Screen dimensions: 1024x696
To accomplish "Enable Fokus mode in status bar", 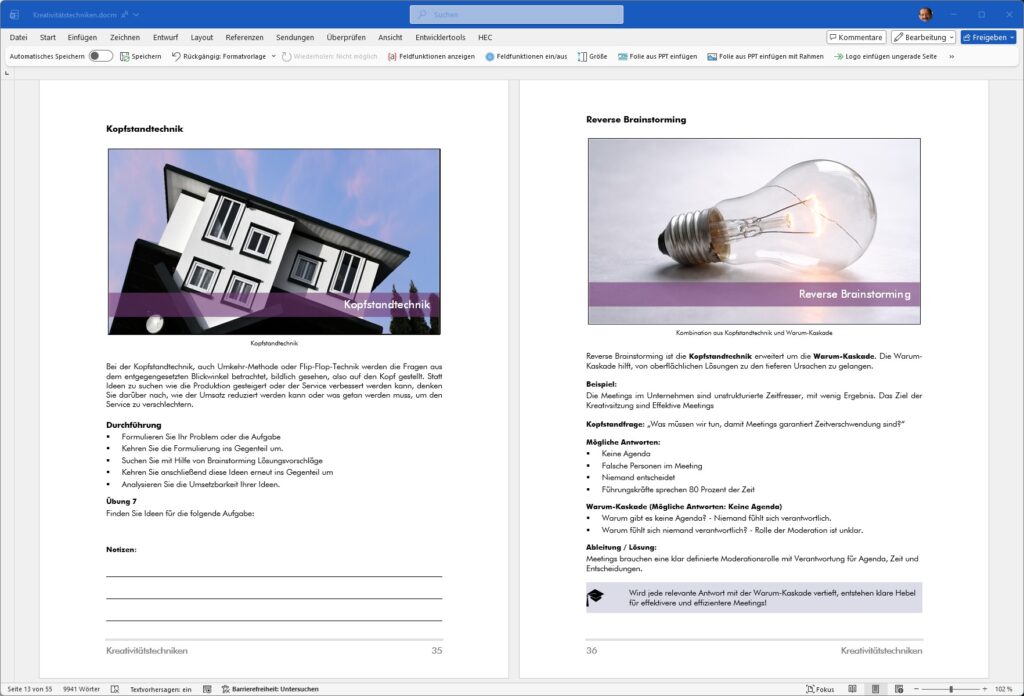I will click(x=820, y=689).
